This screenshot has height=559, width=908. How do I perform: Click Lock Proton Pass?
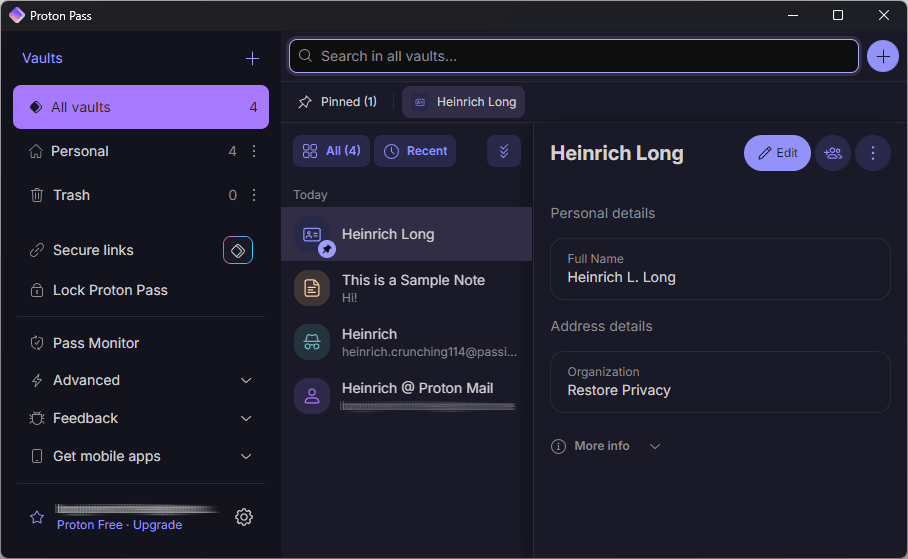coord(110,290)
